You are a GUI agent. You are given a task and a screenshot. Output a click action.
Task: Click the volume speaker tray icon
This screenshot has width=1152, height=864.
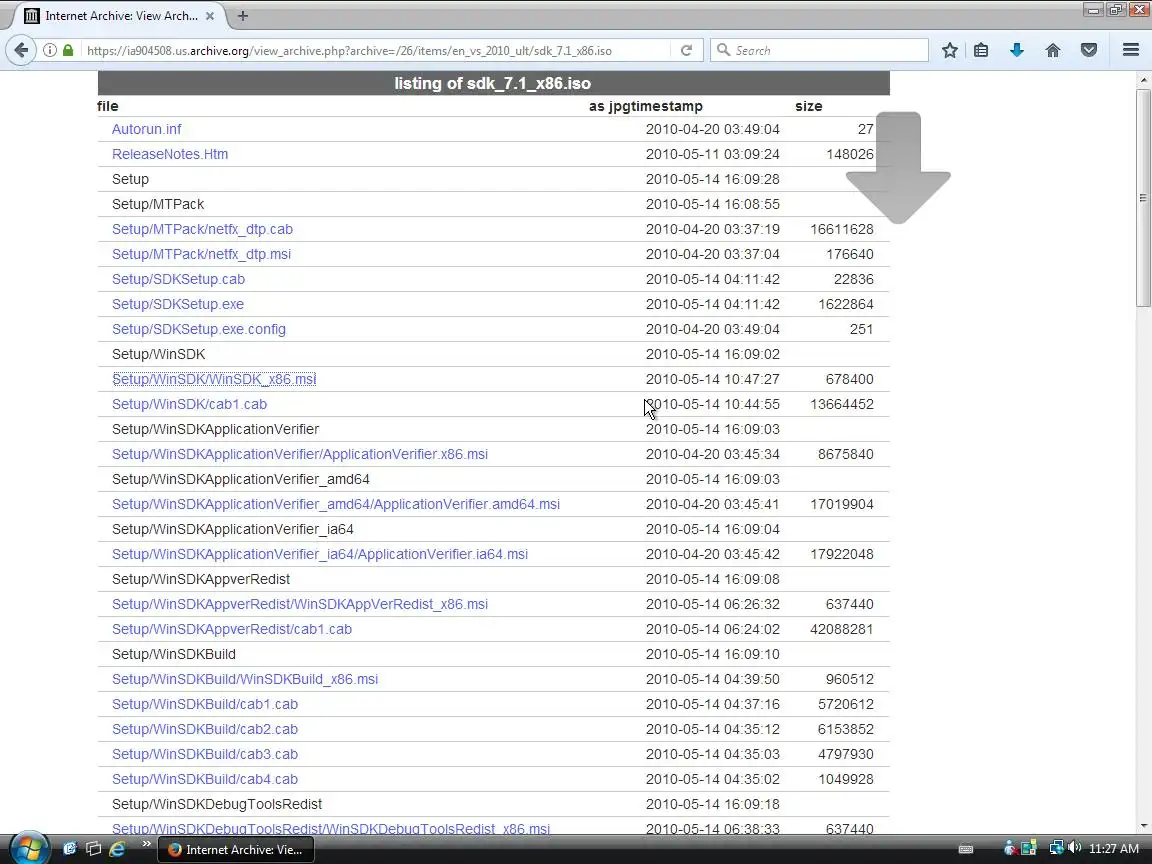pyautogui.click(x=1074, y=849)
